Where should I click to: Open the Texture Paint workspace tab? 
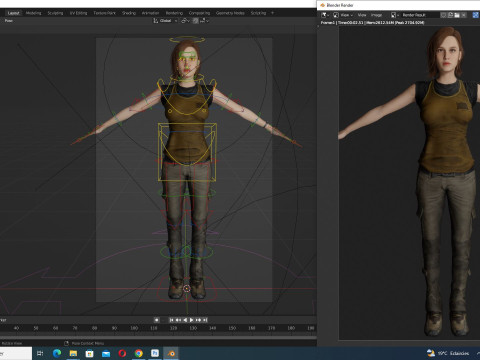click(104, 13)
